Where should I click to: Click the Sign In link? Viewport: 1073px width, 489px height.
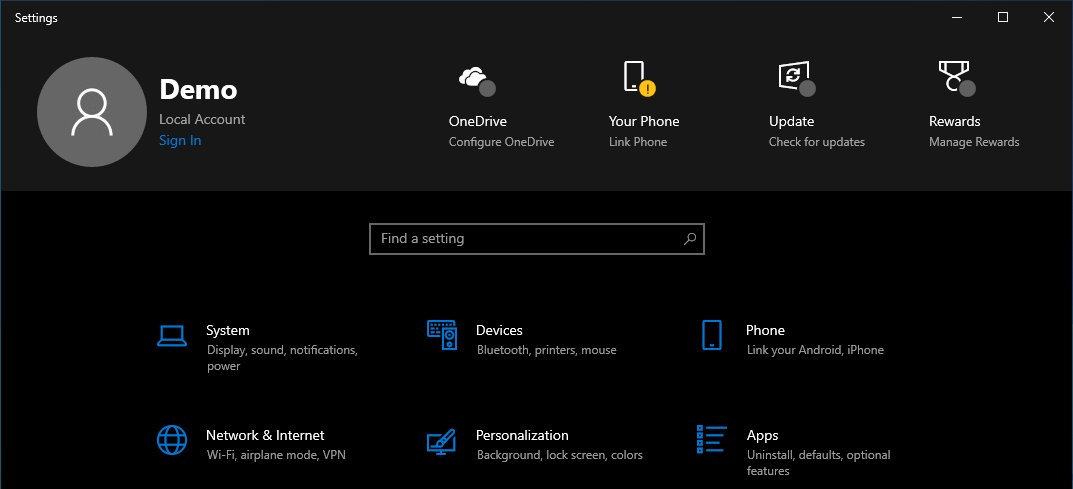(x=180, y=140)
